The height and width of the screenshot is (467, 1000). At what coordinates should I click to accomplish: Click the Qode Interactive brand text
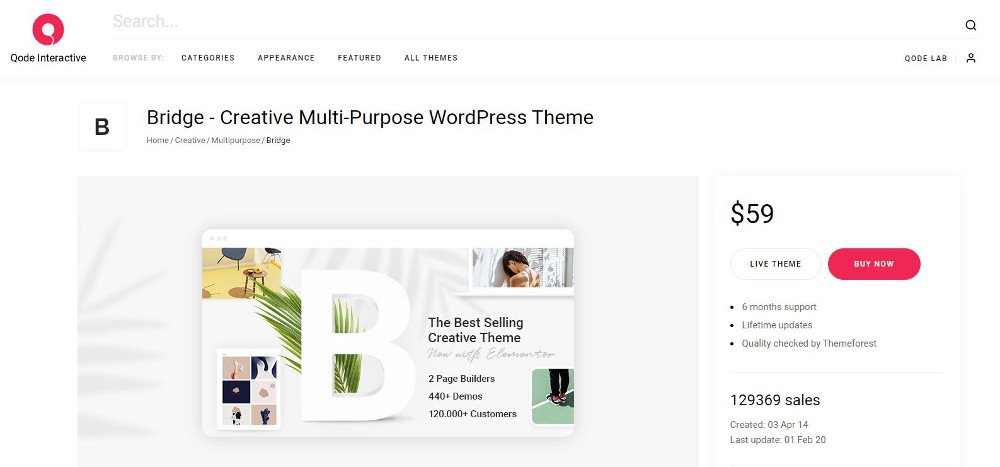[48, 58]
